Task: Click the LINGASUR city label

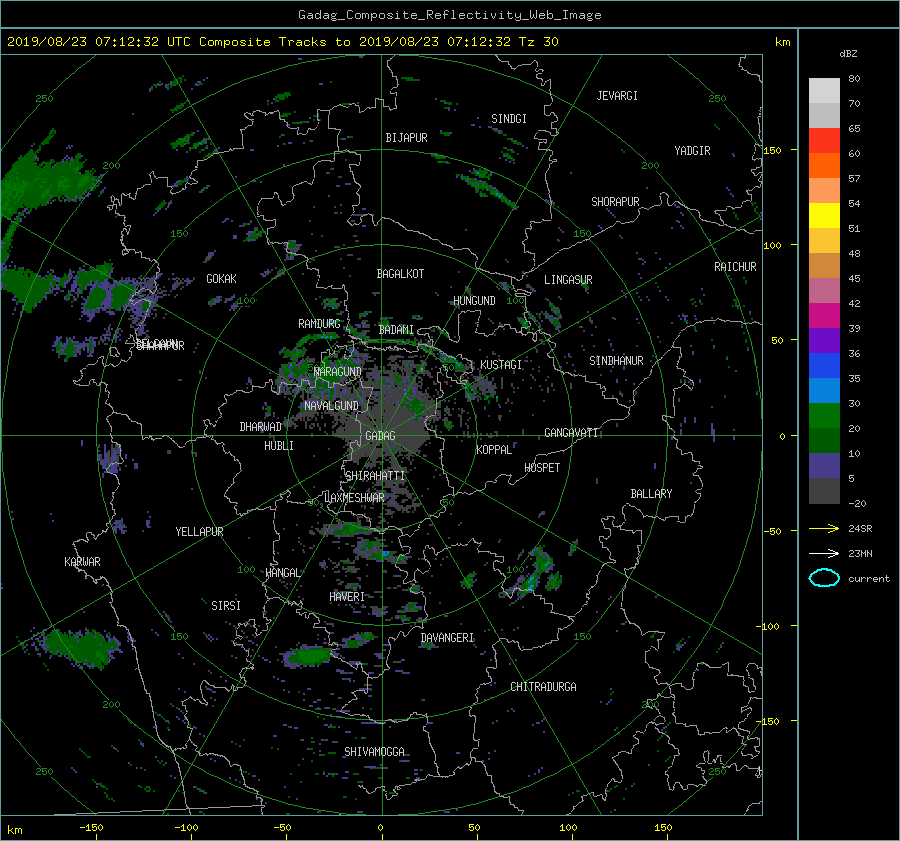Action: point(568,280)
